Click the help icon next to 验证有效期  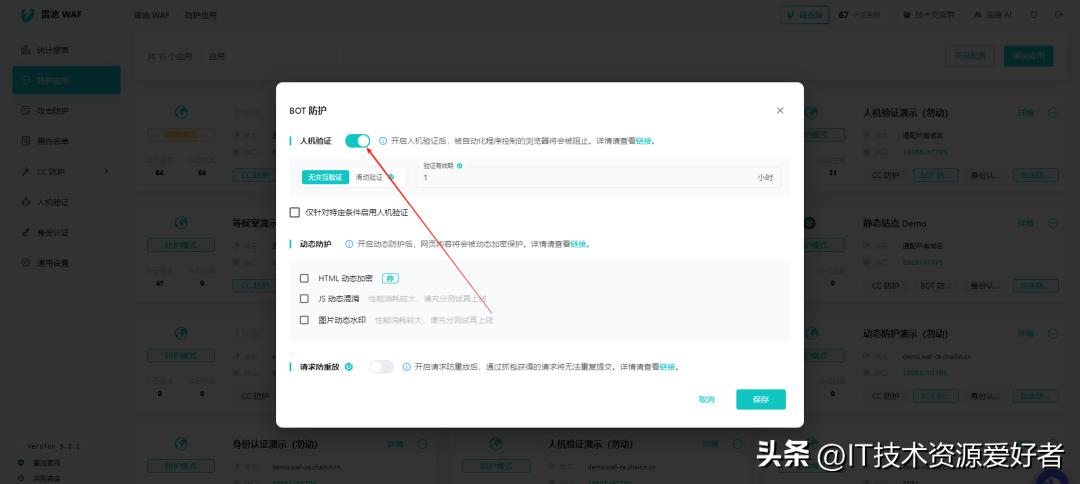[x=459, y=166]
